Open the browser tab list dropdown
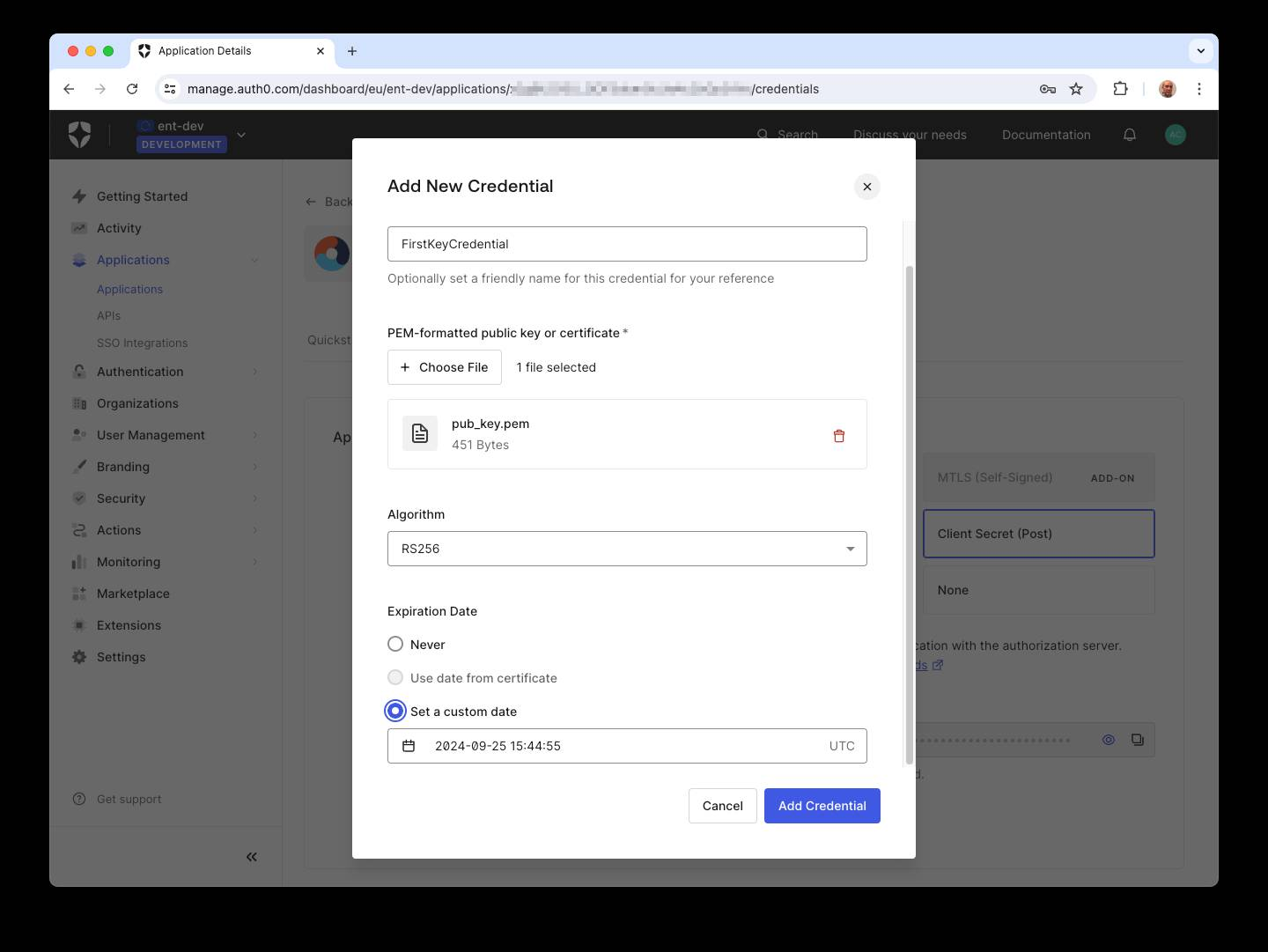Viewport: 1268px width, 952px height. tap(1201, 51)
